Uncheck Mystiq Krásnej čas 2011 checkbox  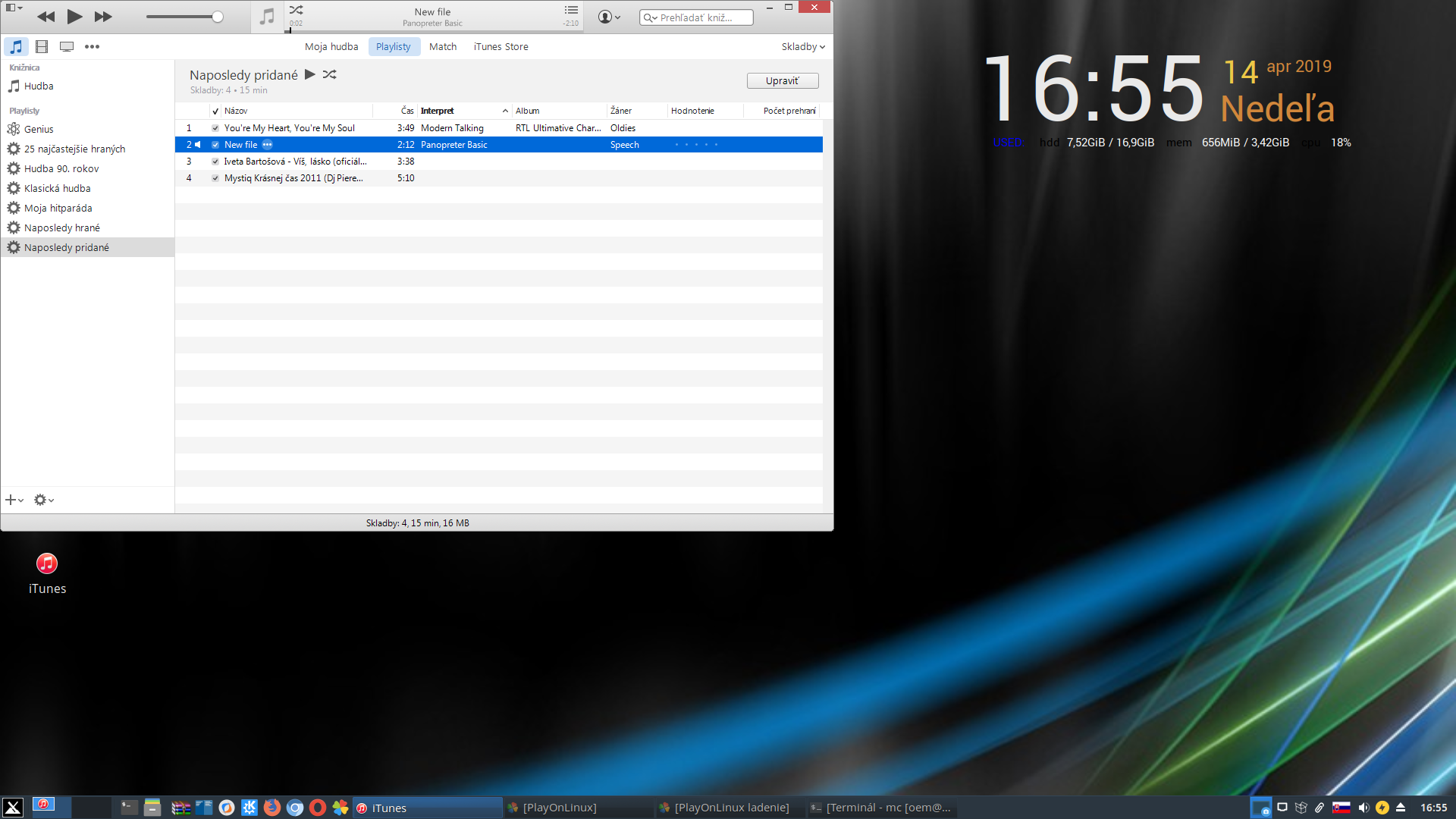[215, 178]
